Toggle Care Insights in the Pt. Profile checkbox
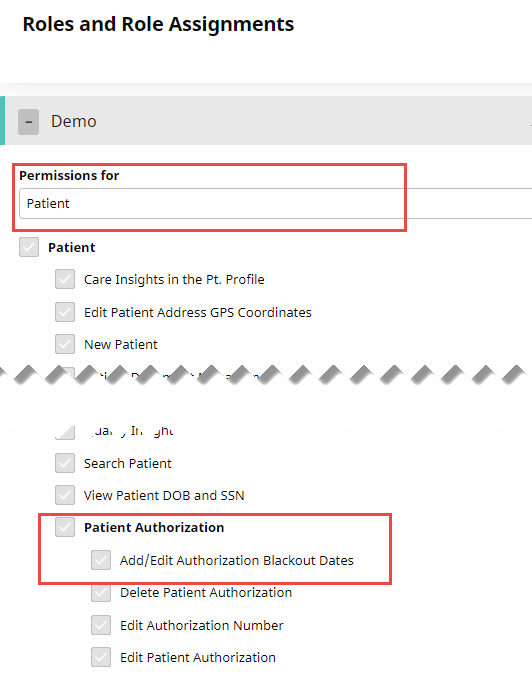This screenshot has width=532, height=679. pos(65,279)
